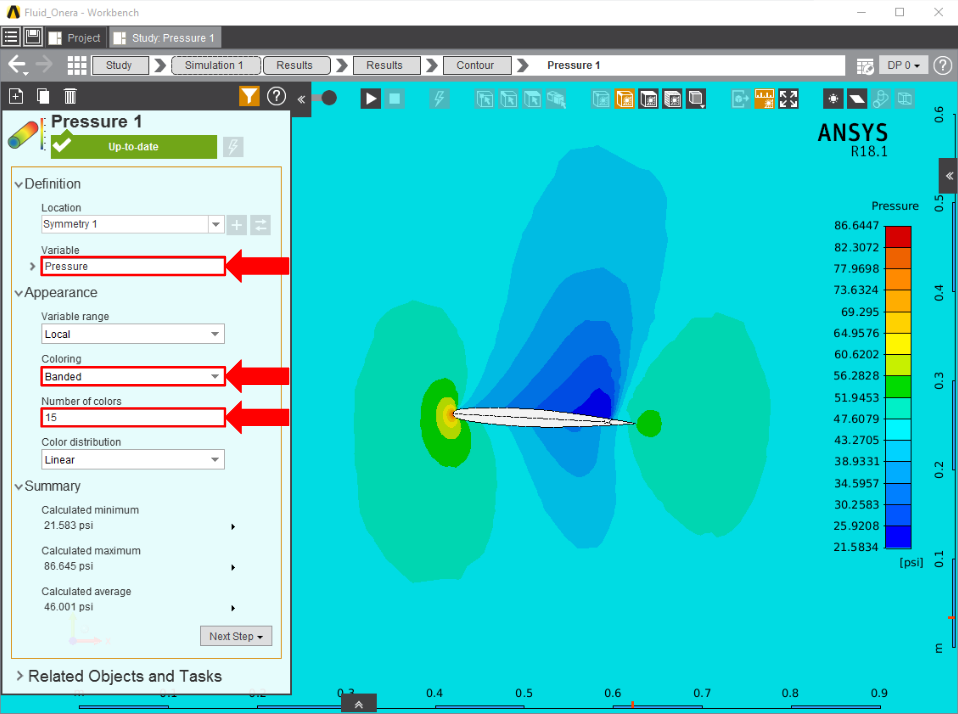Switch to the Project tab
This screenshot has height=714, width=958.
(x=75, y=38)
